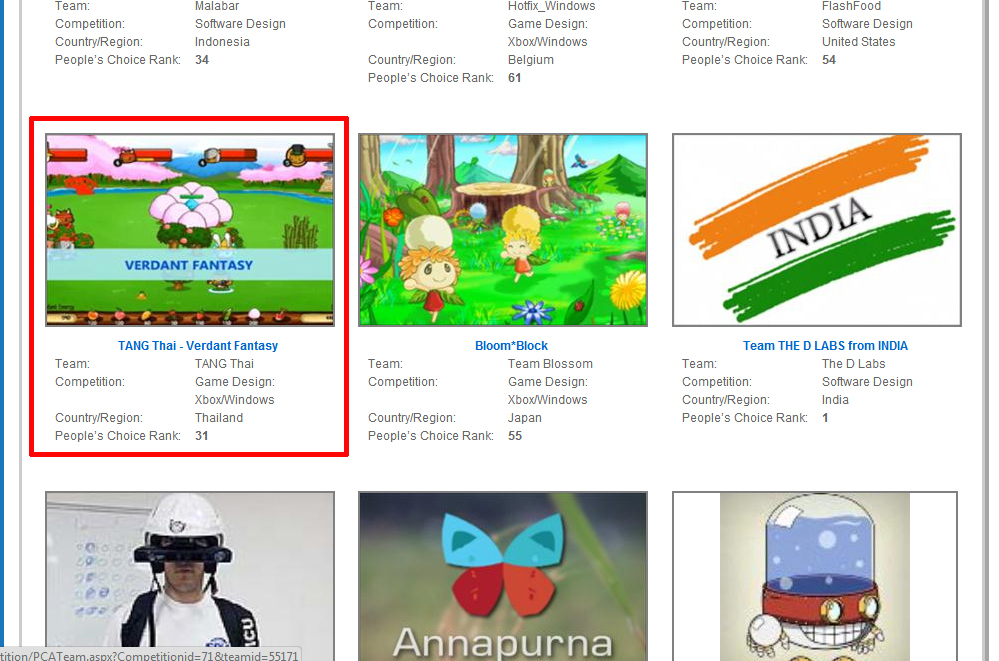Open the "TANG Thai - Verdant Fantasy" link
This screenshot has height=661, width=999.
(x=198, y=346)
